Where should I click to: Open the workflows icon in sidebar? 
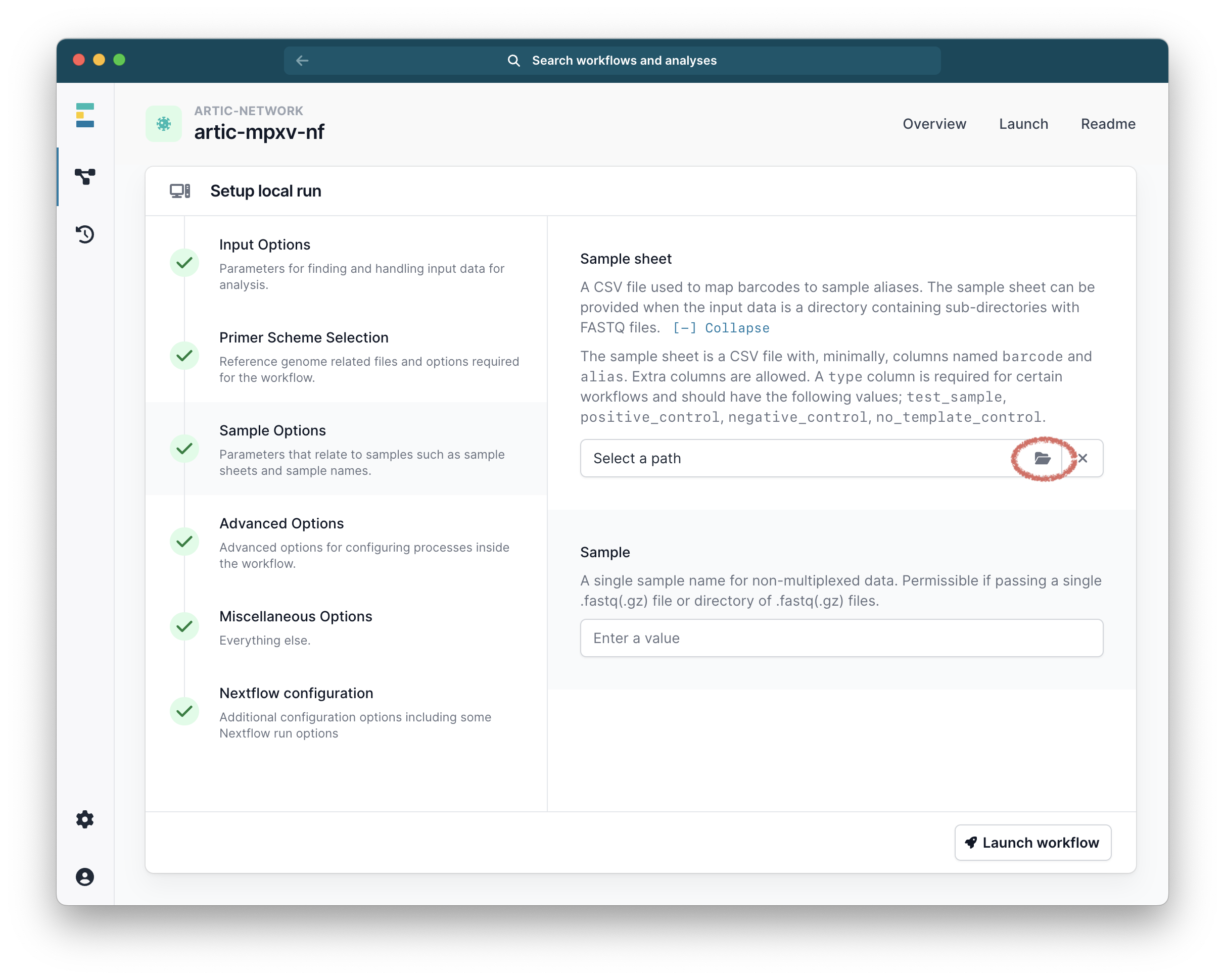point(85,177)
